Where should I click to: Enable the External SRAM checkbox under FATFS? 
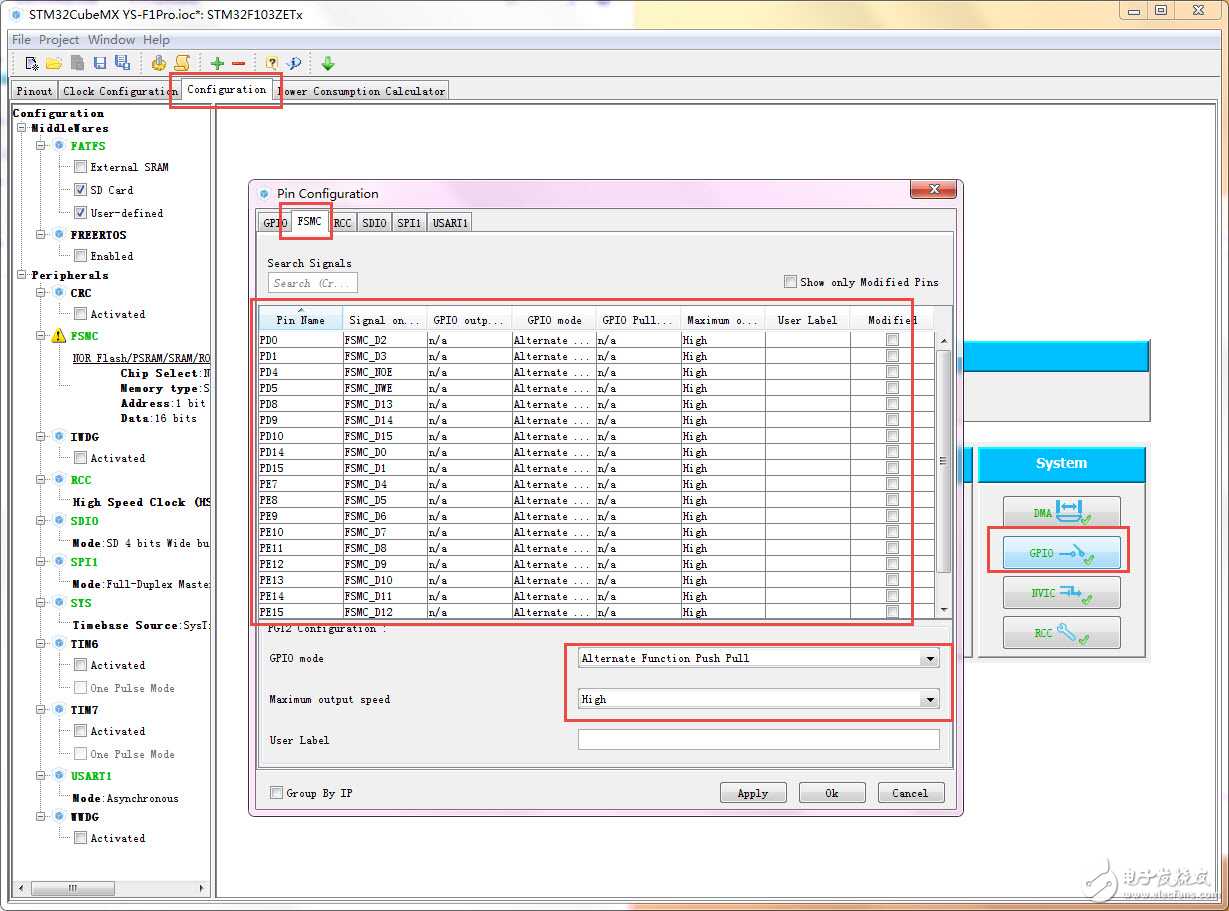(80, 167)
